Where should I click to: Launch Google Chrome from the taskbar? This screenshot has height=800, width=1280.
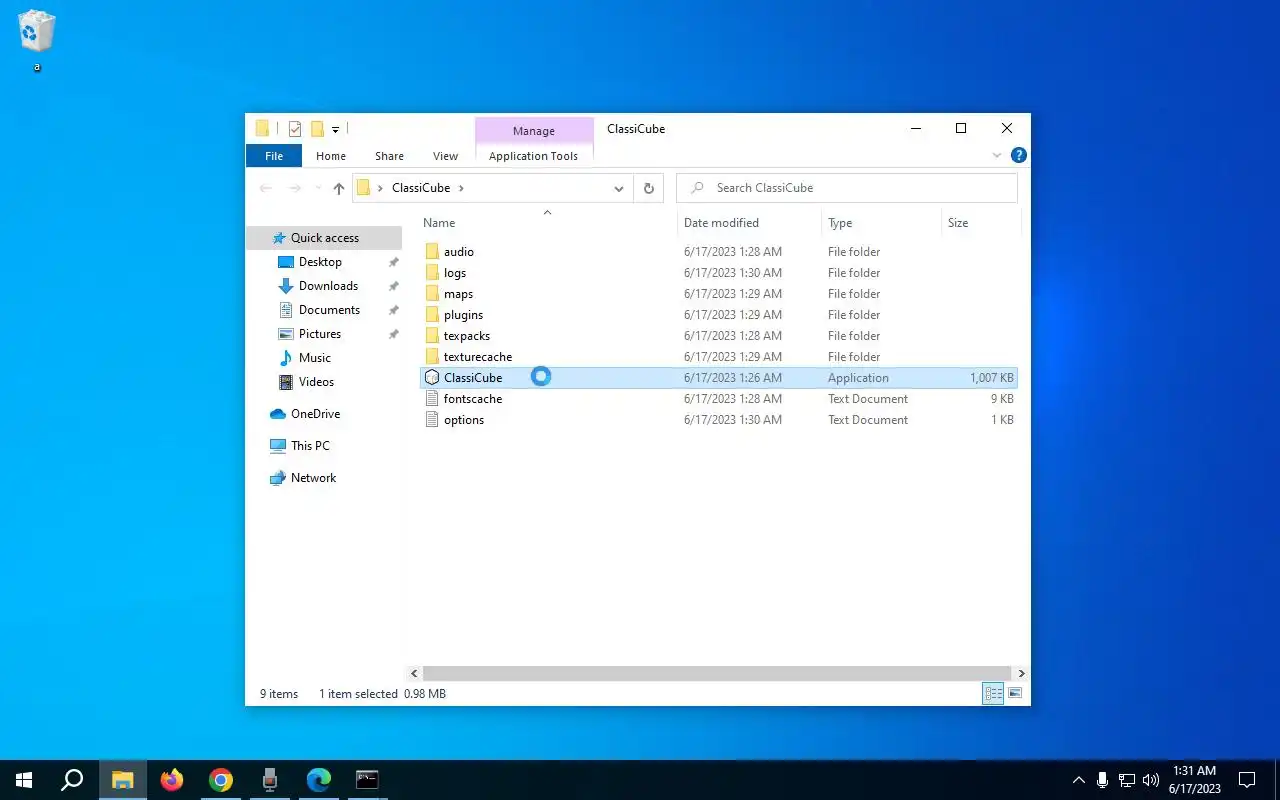[221, 780]
